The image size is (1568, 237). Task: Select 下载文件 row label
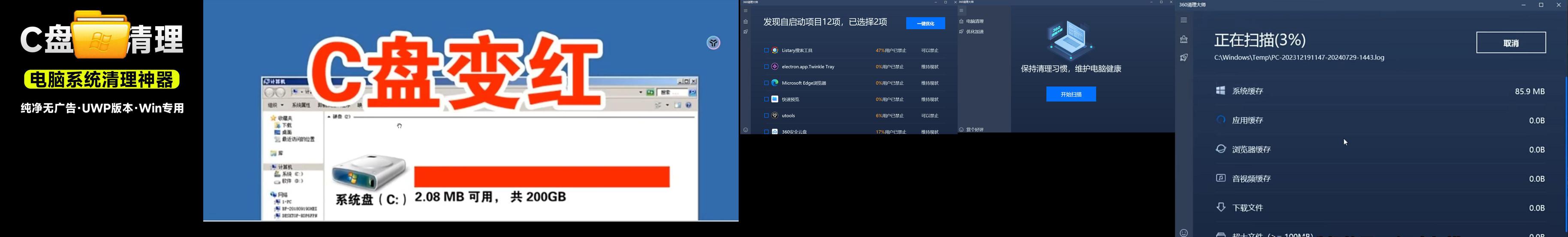tap(1248, 208)
